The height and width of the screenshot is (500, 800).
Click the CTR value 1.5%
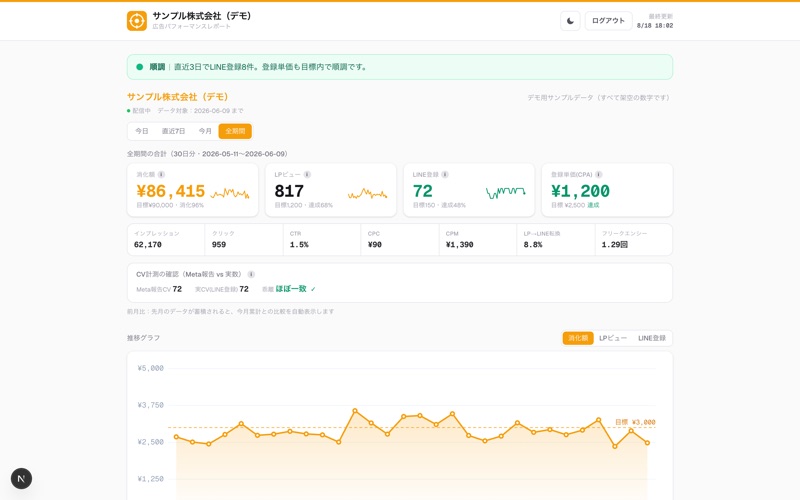[299, 245]
